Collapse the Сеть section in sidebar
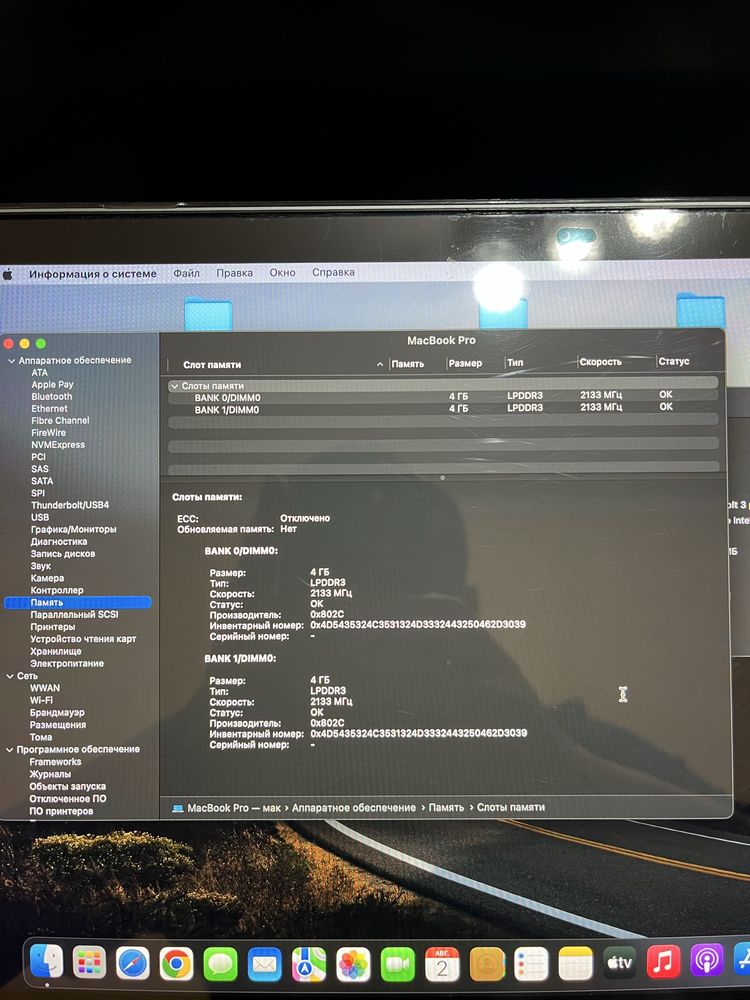The width and height of the screenshot is (750, 1000). click(x=10, y=676)
